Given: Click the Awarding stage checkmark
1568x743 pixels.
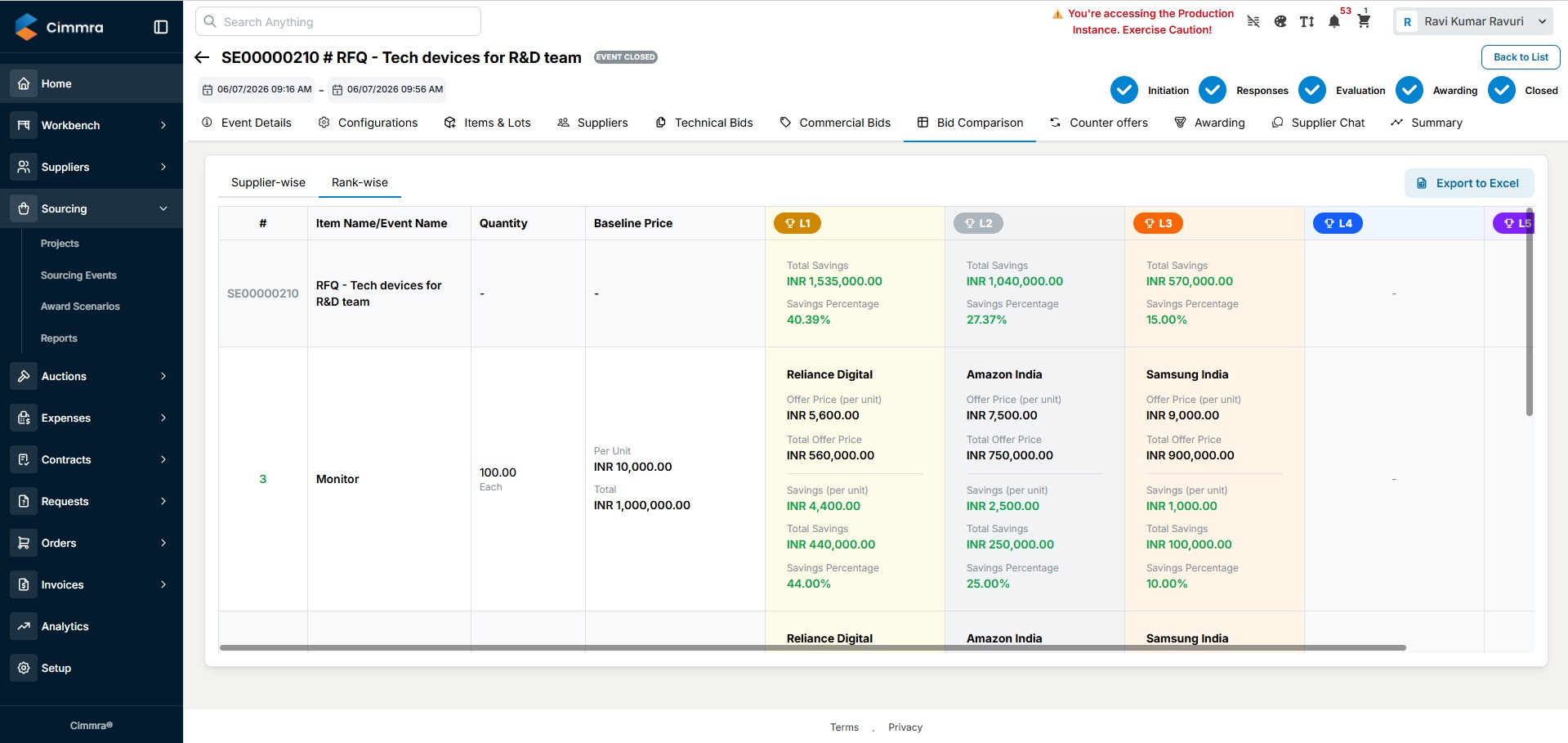Looking at the screenshot, I should [1409, 90].
